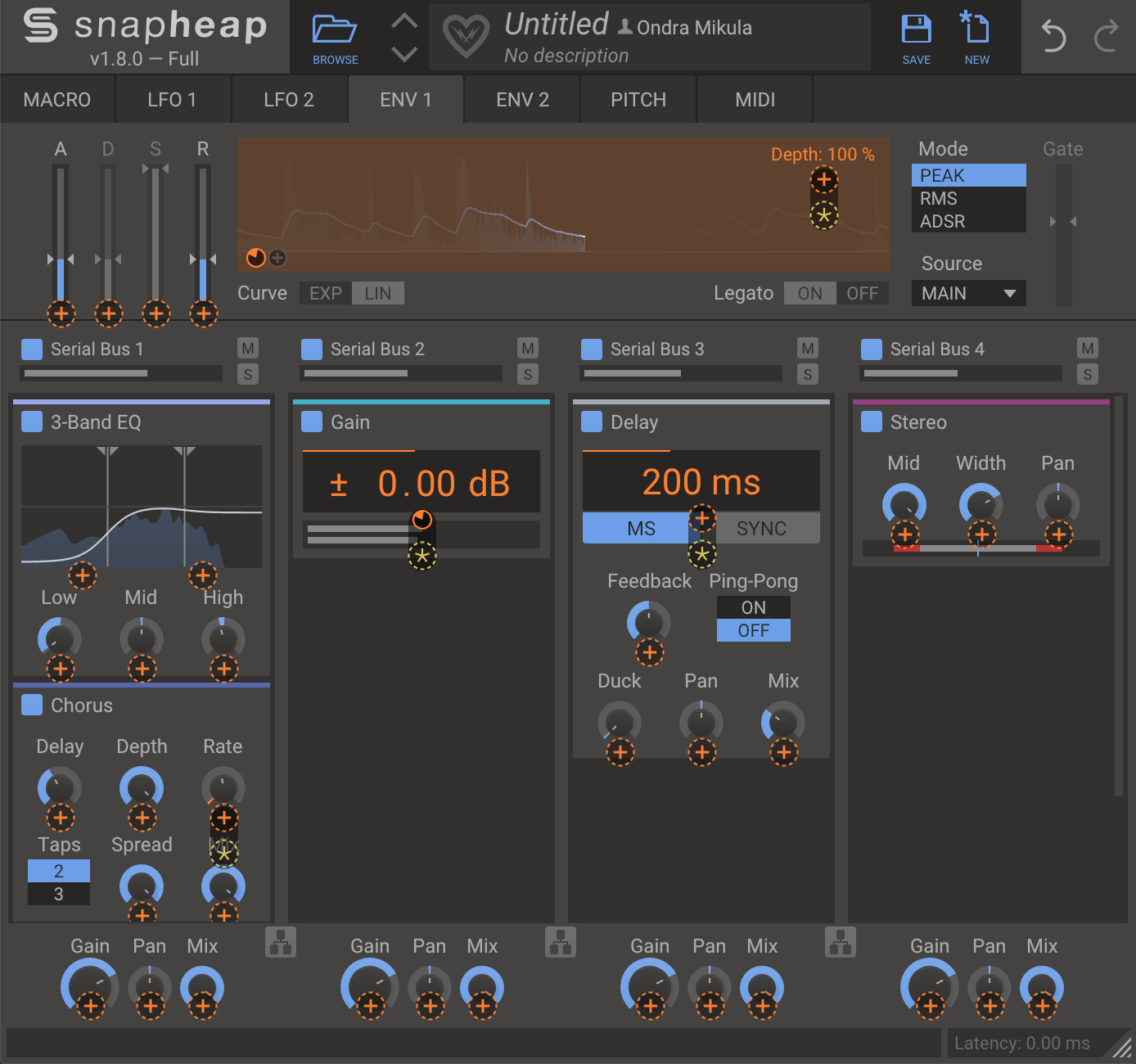This screenshot has height=1064, width=1136.
Task: Click the Serial Bus 2 routing icon
Action: pos(561,942)
